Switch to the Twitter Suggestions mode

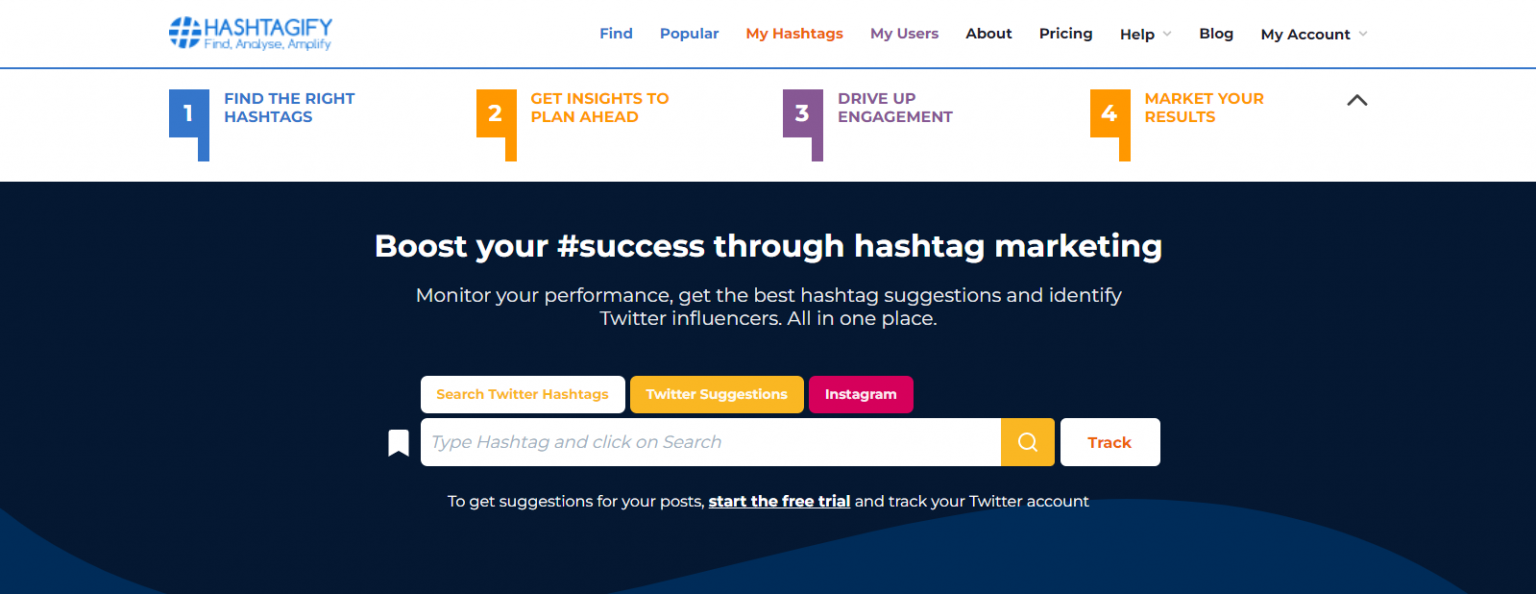click(716, 394)
